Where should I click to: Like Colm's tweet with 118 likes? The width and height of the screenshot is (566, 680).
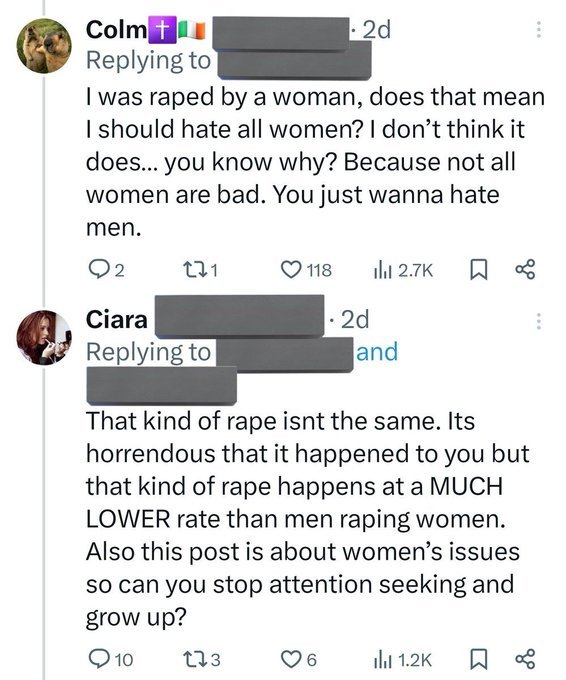click(290, 270)
